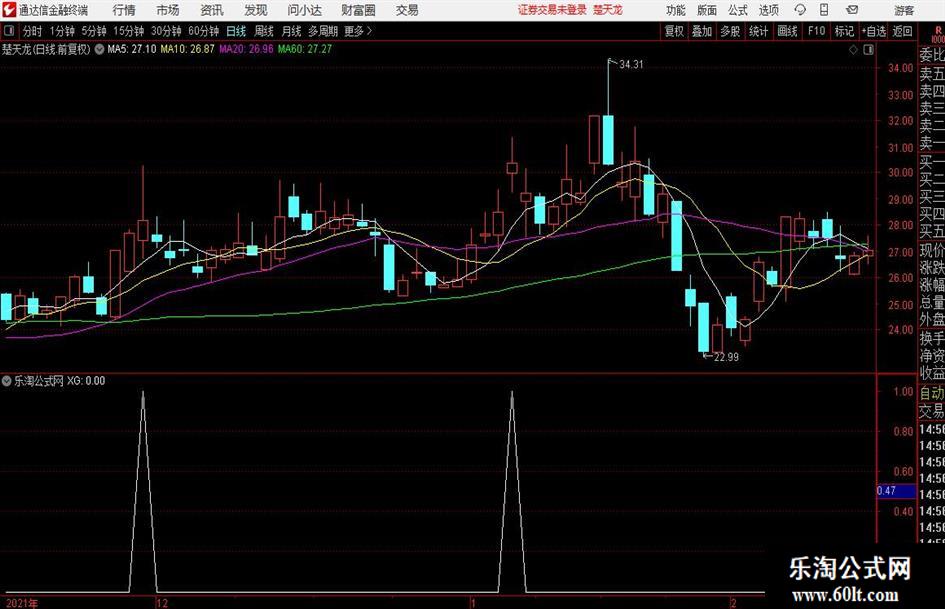Image resolution: width=945 pixels, height=609 pixels.
Task: Open the 市场 menu
Action: pos(168,10)
